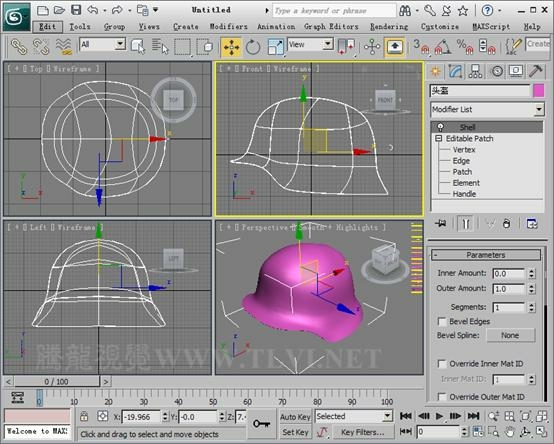The width and height of the screenshot is (554, 444).
Task: Click the Pin Stack icon
Action: point(441,224)
